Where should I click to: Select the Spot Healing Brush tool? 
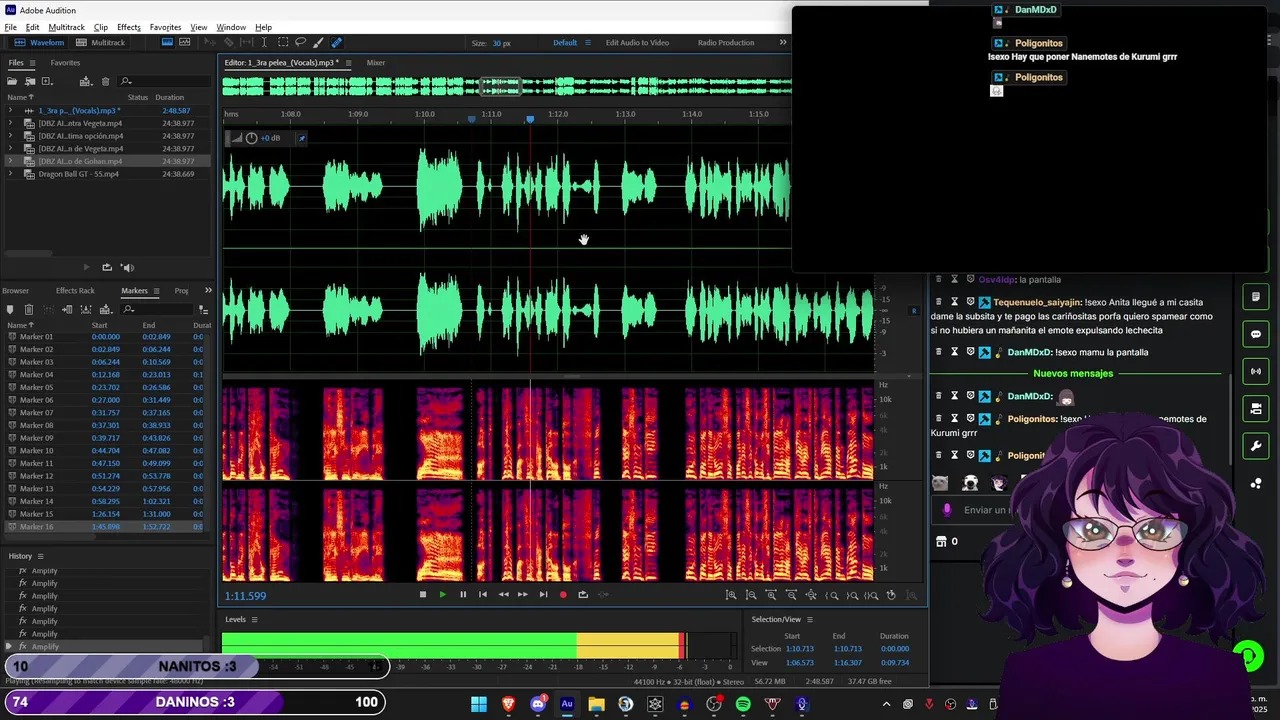click(x=336, y=42)
